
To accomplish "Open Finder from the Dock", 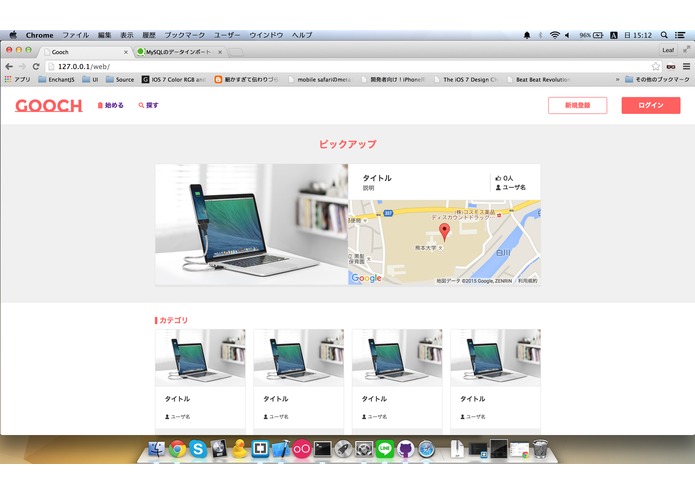I will point(156,449).
